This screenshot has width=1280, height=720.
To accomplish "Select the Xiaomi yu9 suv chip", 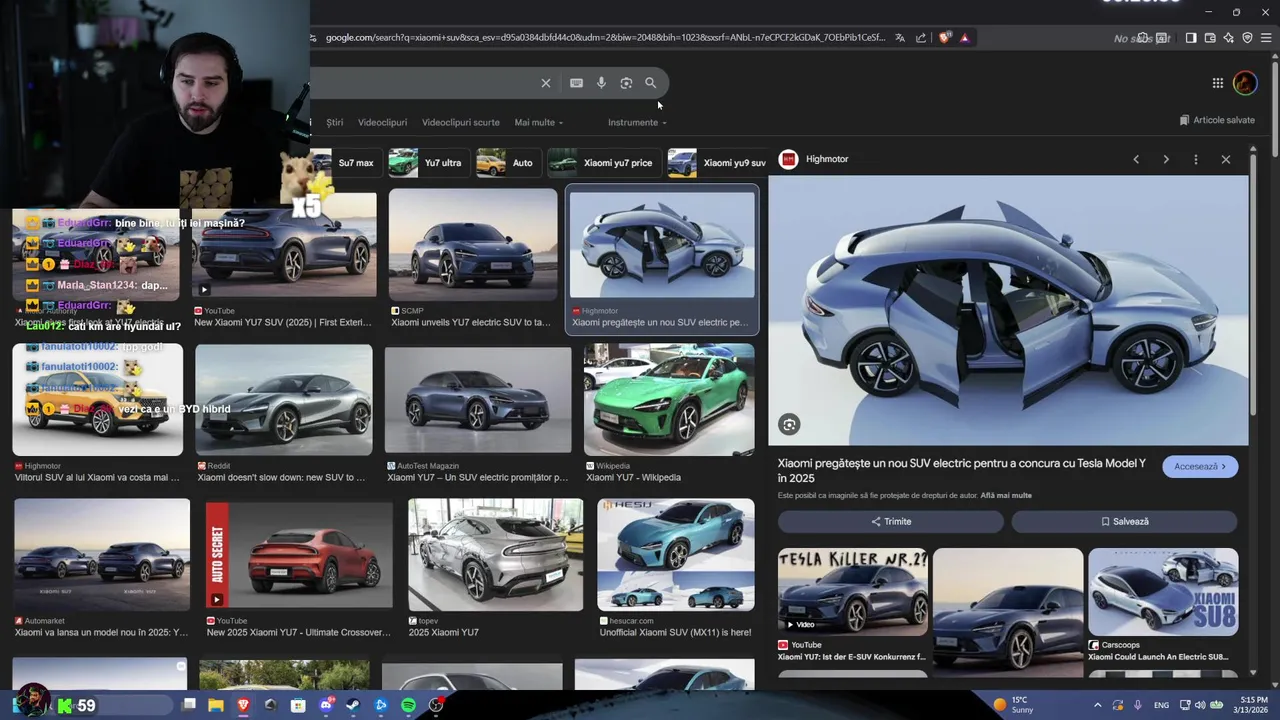I will (717, 163).
